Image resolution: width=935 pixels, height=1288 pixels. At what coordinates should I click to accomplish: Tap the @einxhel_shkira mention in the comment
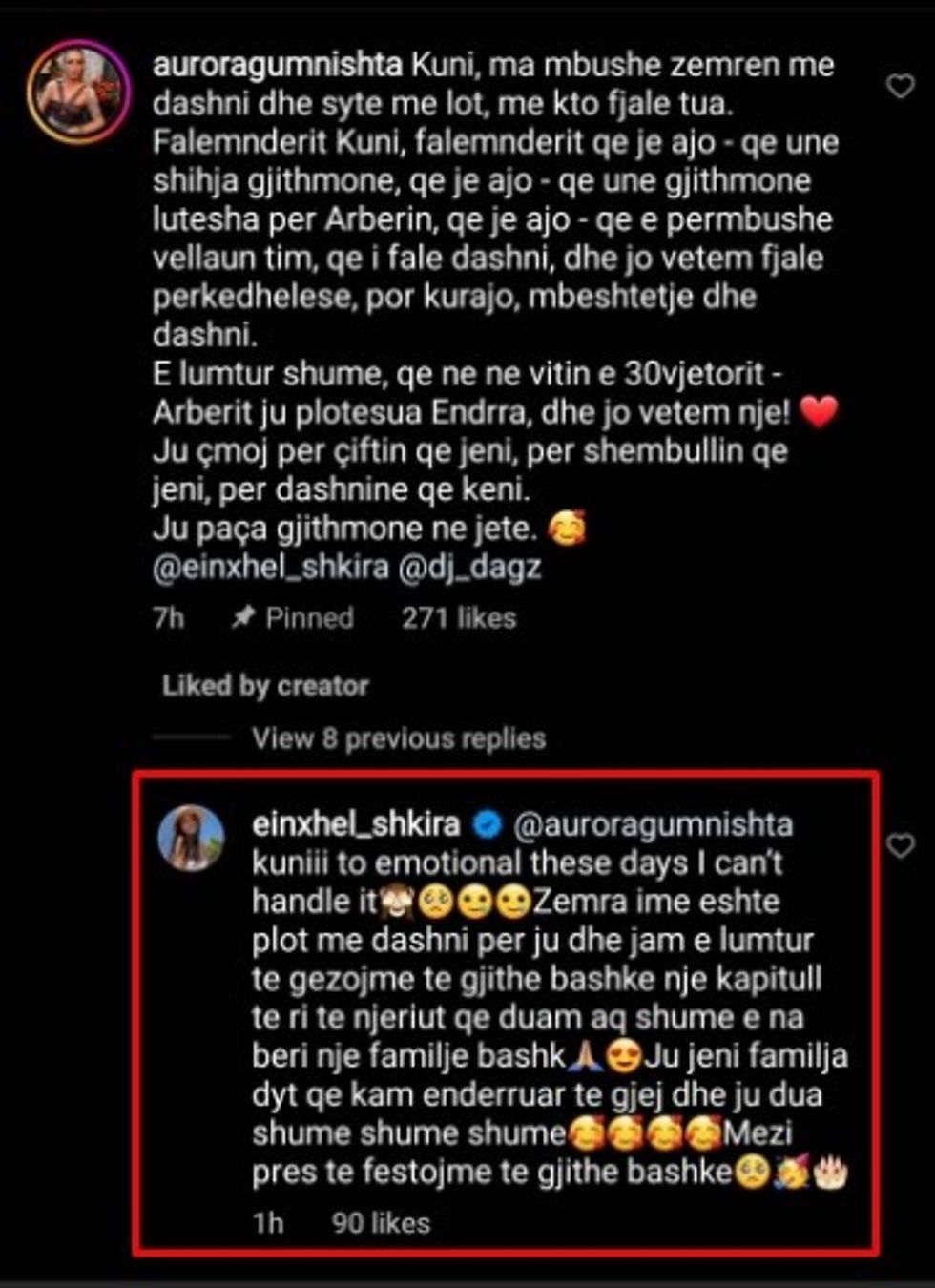[271, 567]
